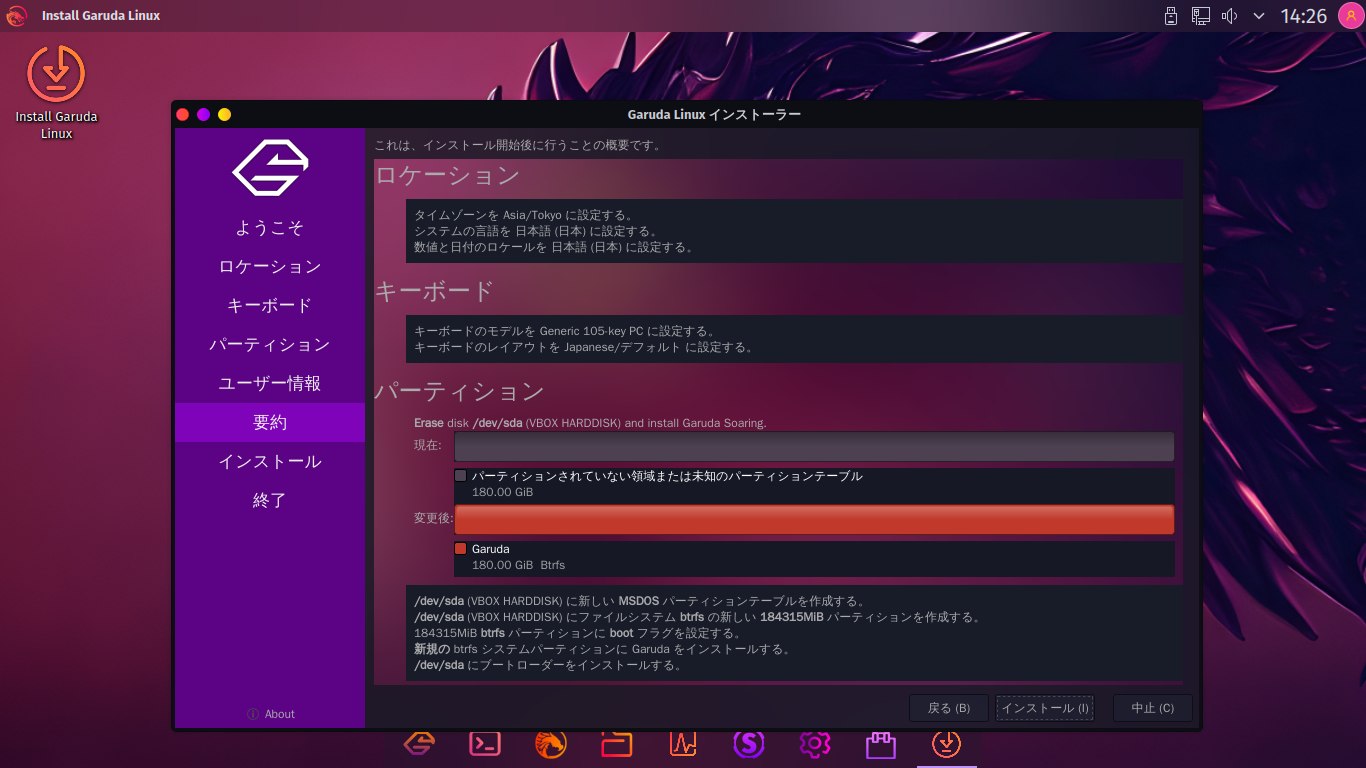Click the Garuda logo in installer sidebar
Screen dimensions: 1366x768
click(270, 168)
